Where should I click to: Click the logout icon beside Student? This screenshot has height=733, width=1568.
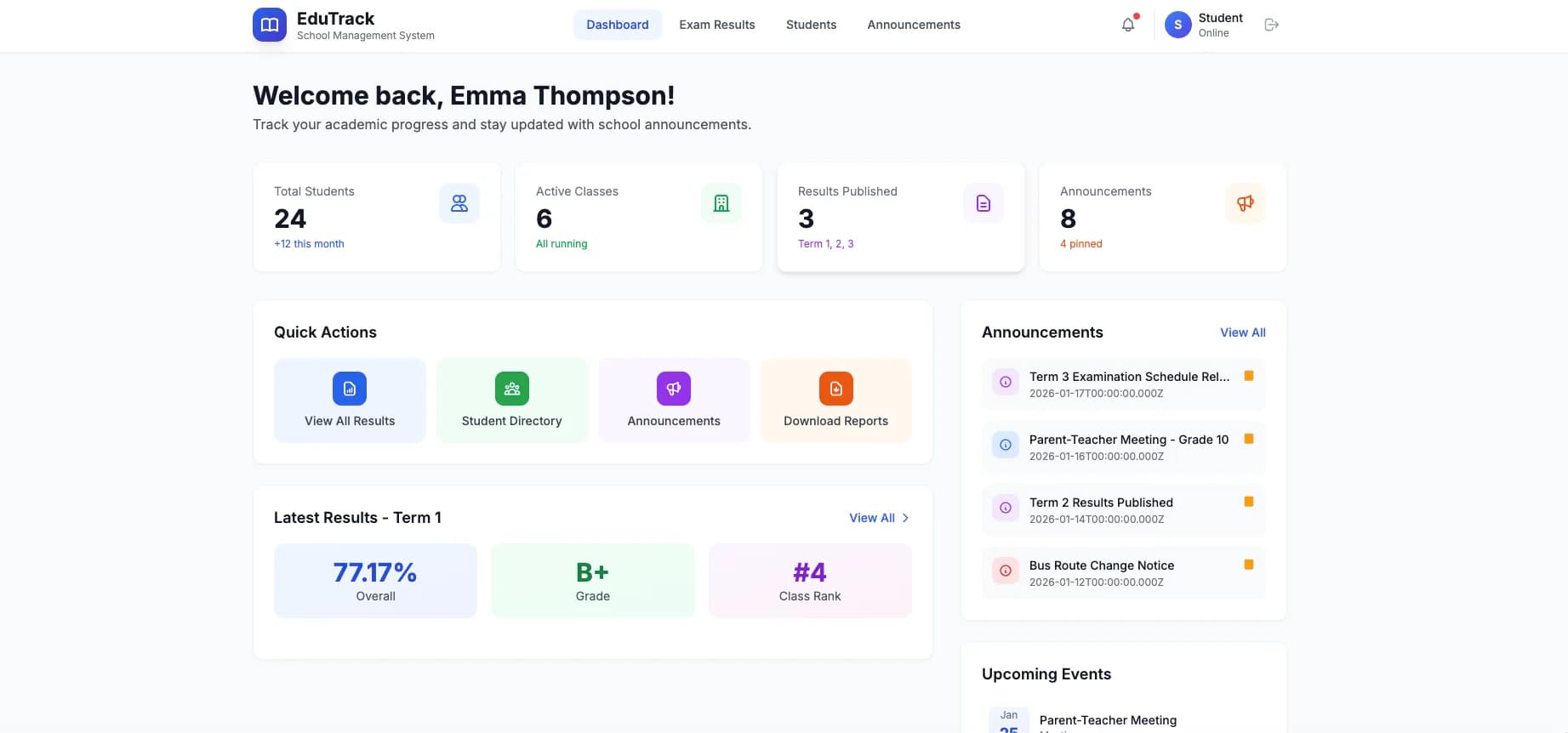coord(1271,25)
